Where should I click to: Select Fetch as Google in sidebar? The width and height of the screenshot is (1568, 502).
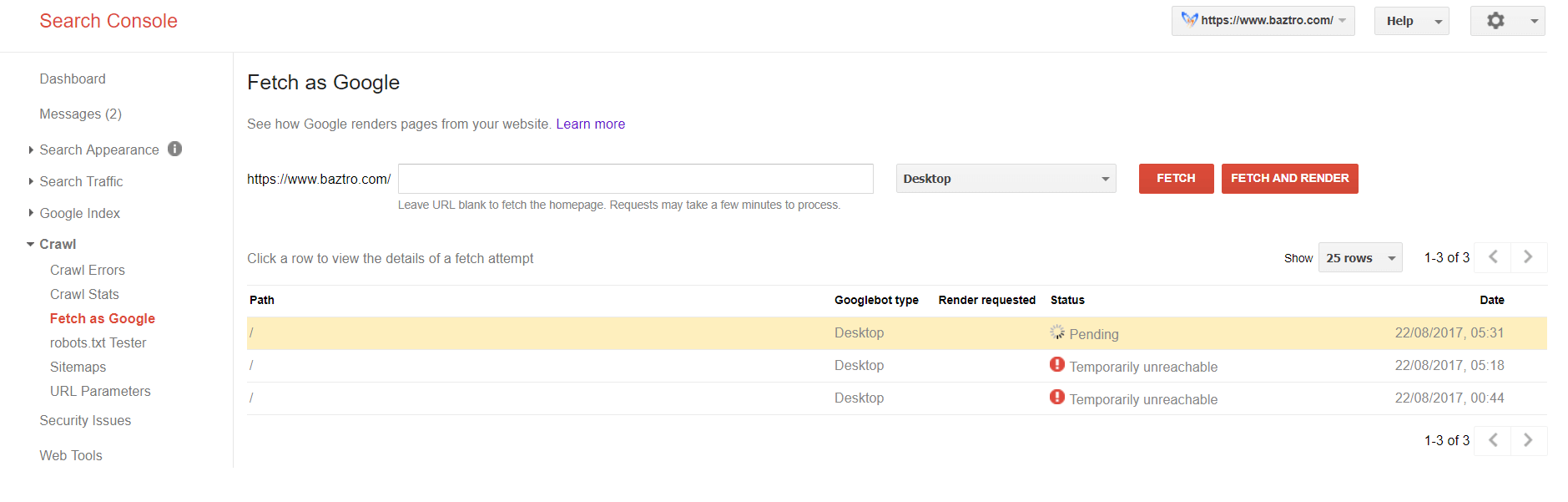point(103,318)
